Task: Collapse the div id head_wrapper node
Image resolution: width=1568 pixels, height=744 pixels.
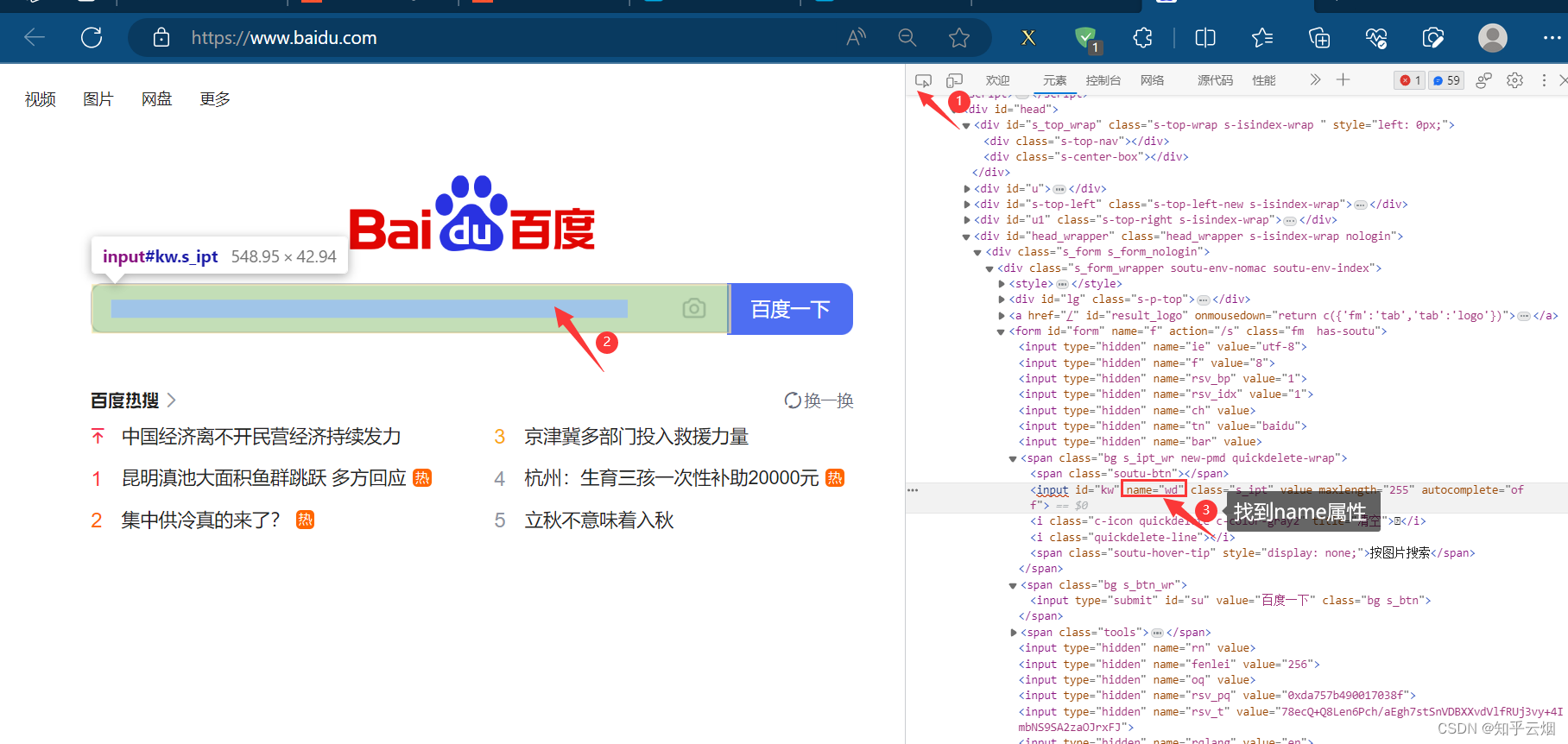Action: [x=966, y=236]
